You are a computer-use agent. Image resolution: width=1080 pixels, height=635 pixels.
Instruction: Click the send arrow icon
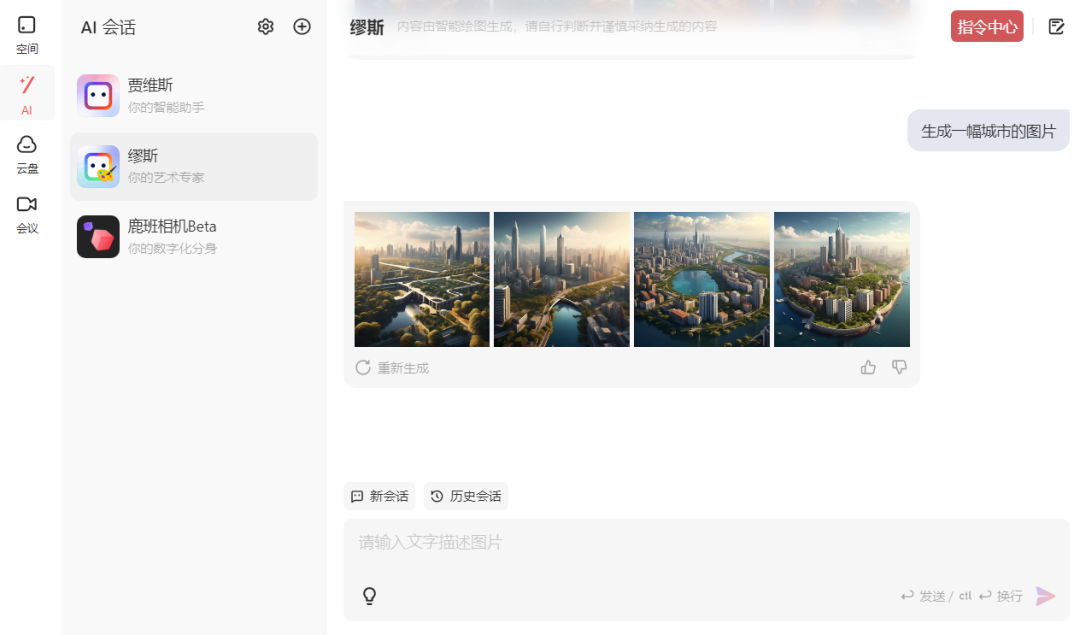click(x=1046, y=596)
